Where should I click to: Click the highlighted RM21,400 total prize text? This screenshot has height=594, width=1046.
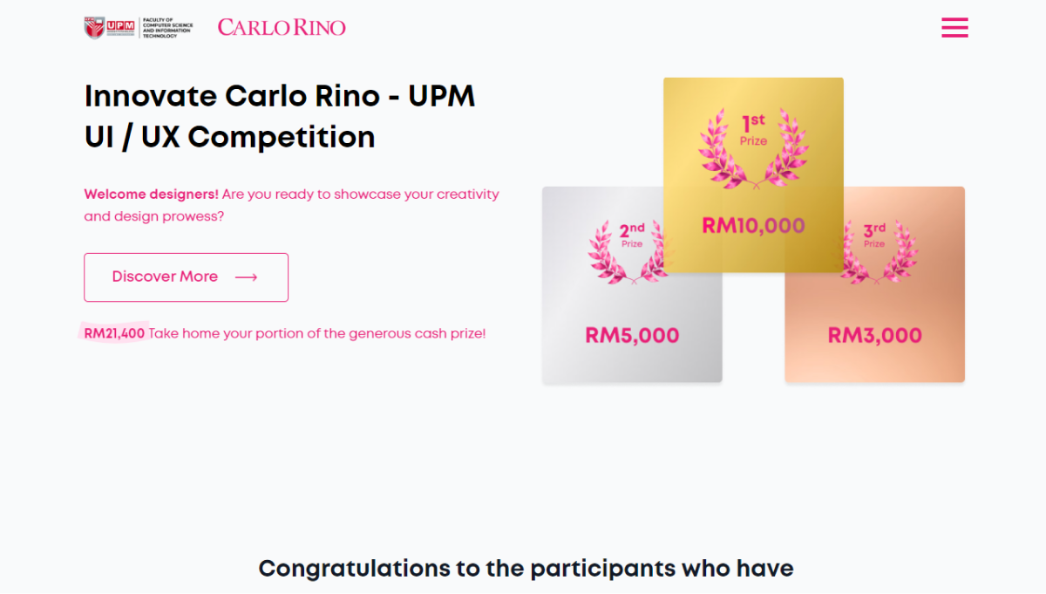tap(114, 333)
